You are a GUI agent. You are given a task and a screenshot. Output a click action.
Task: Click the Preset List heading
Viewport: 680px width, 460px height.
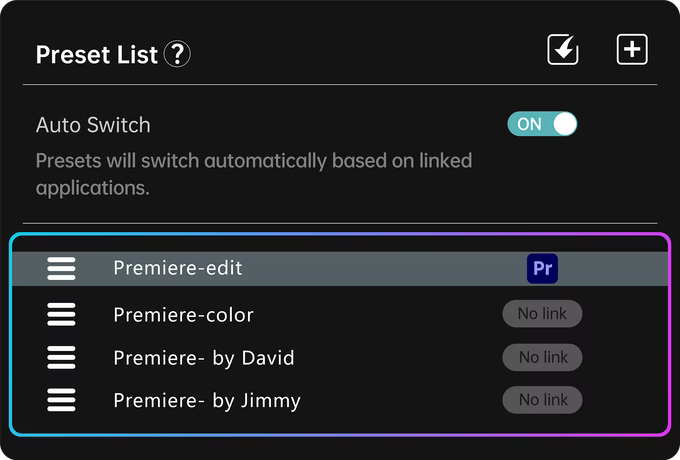(x=97, y=55)
